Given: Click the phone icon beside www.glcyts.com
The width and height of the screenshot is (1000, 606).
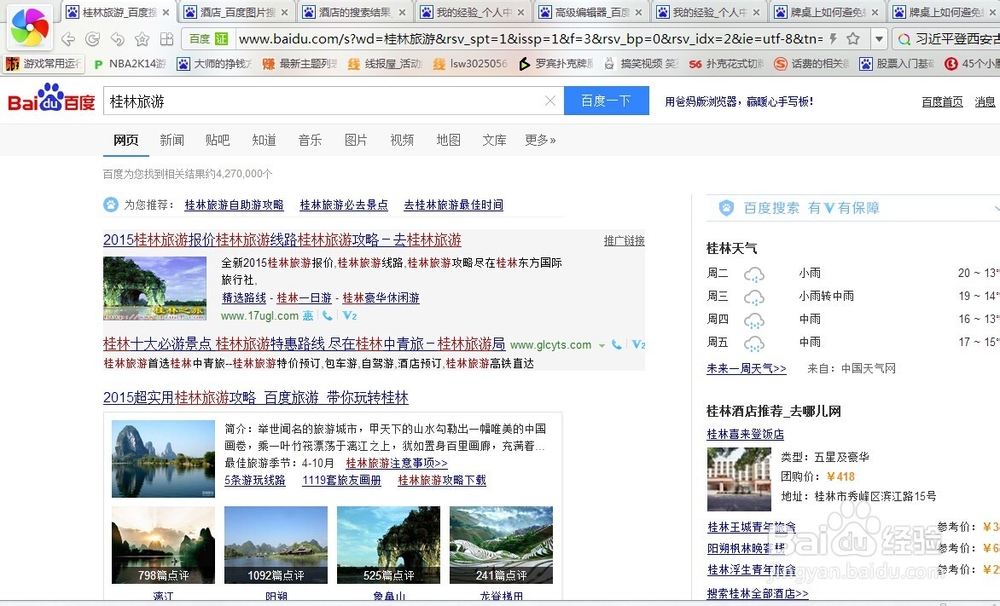Looking at the screenshot, I should (x=617, y=344).
